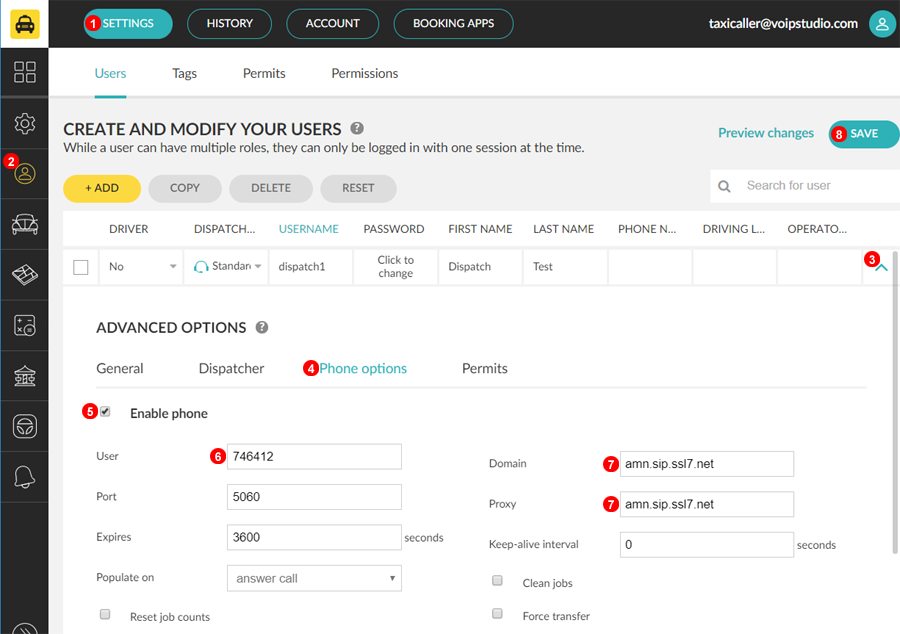Open the General advanced options tab
The width and height of the screenshot is (900, 634).
120,368
